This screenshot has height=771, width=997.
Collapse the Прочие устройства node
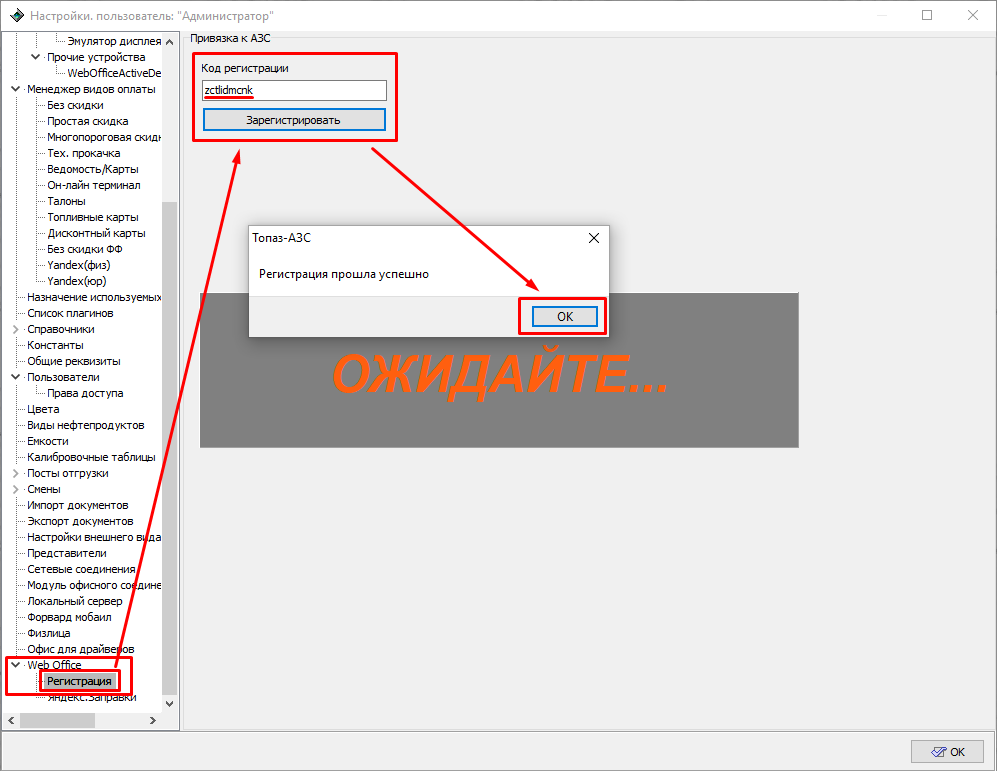click(36, 57)
